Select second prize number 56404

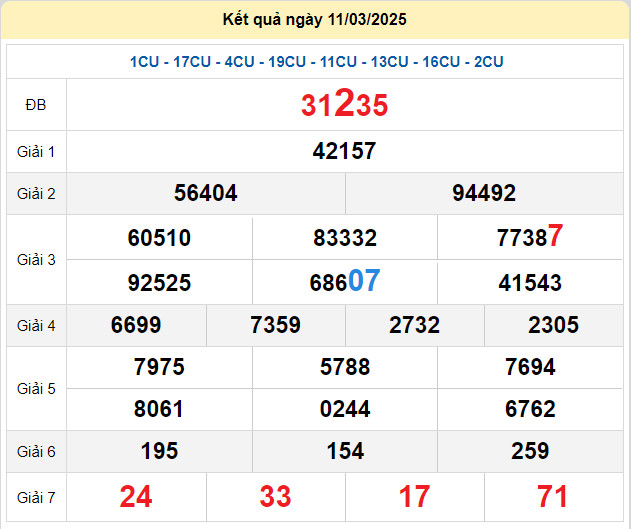(x=206, y=193)
